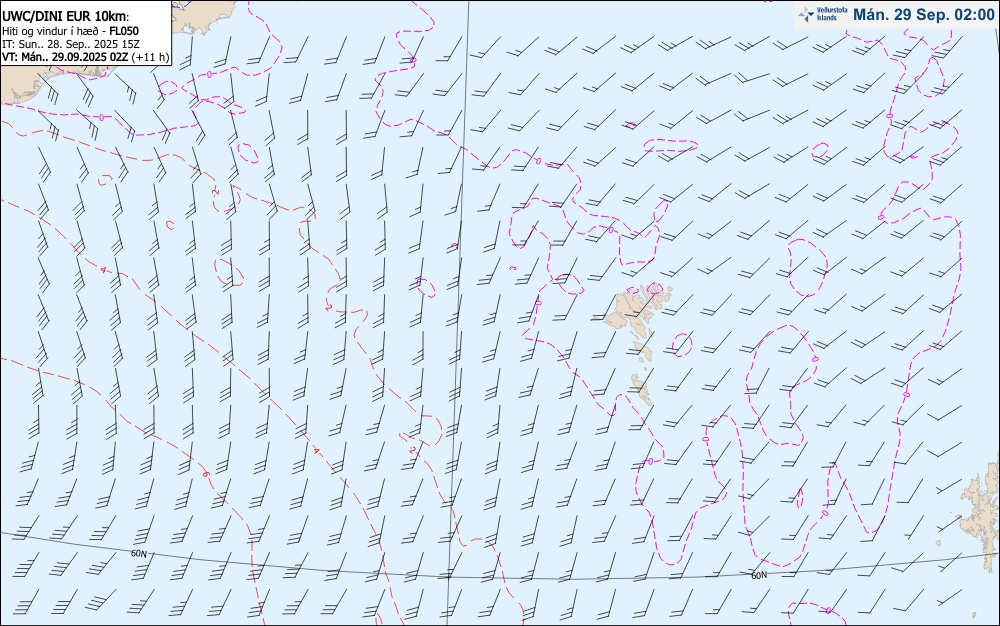Click the left '60N' latitude label
This screenshot has width=1000, height=626.
point(139,554)
